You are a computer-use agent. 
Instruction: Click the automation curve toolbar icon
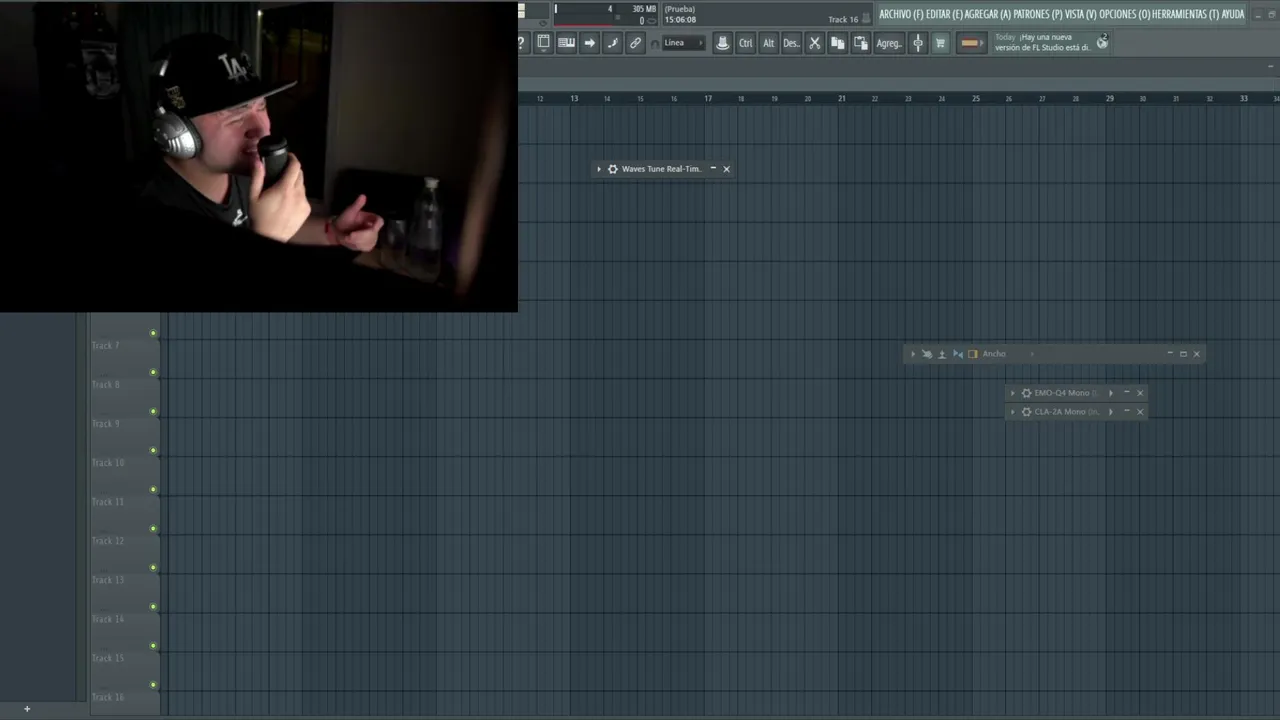[x=612, y=43]
